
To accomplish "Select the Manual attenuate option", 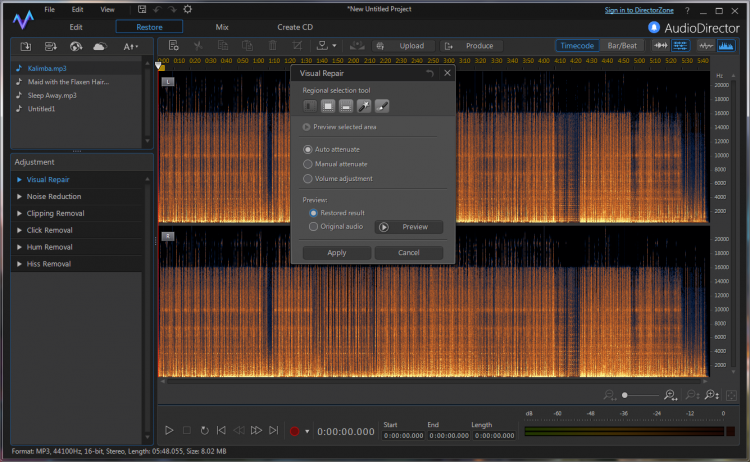I will tap(308, 163).
